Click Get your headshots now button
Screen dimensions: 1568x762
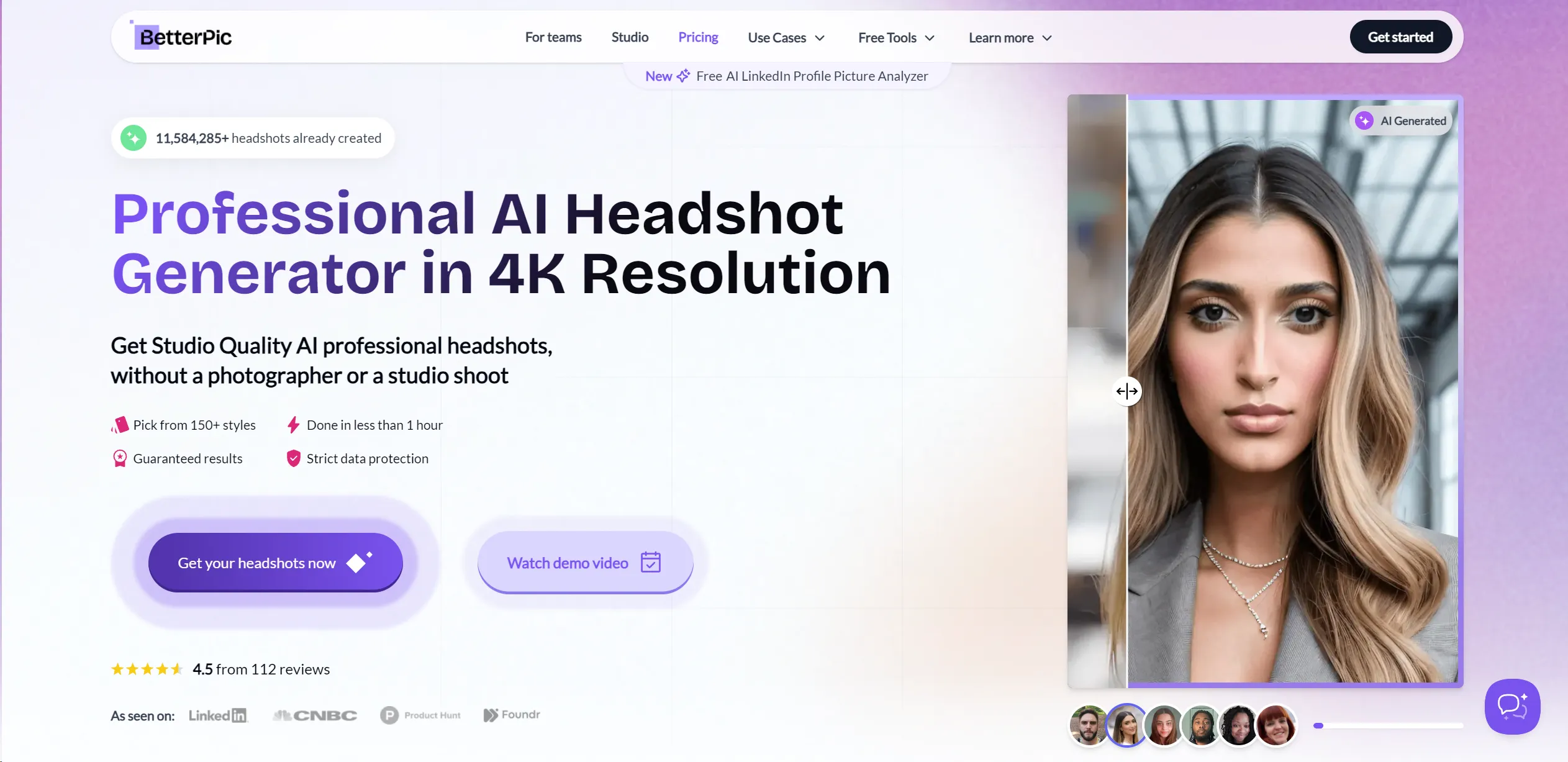point(275,563)
